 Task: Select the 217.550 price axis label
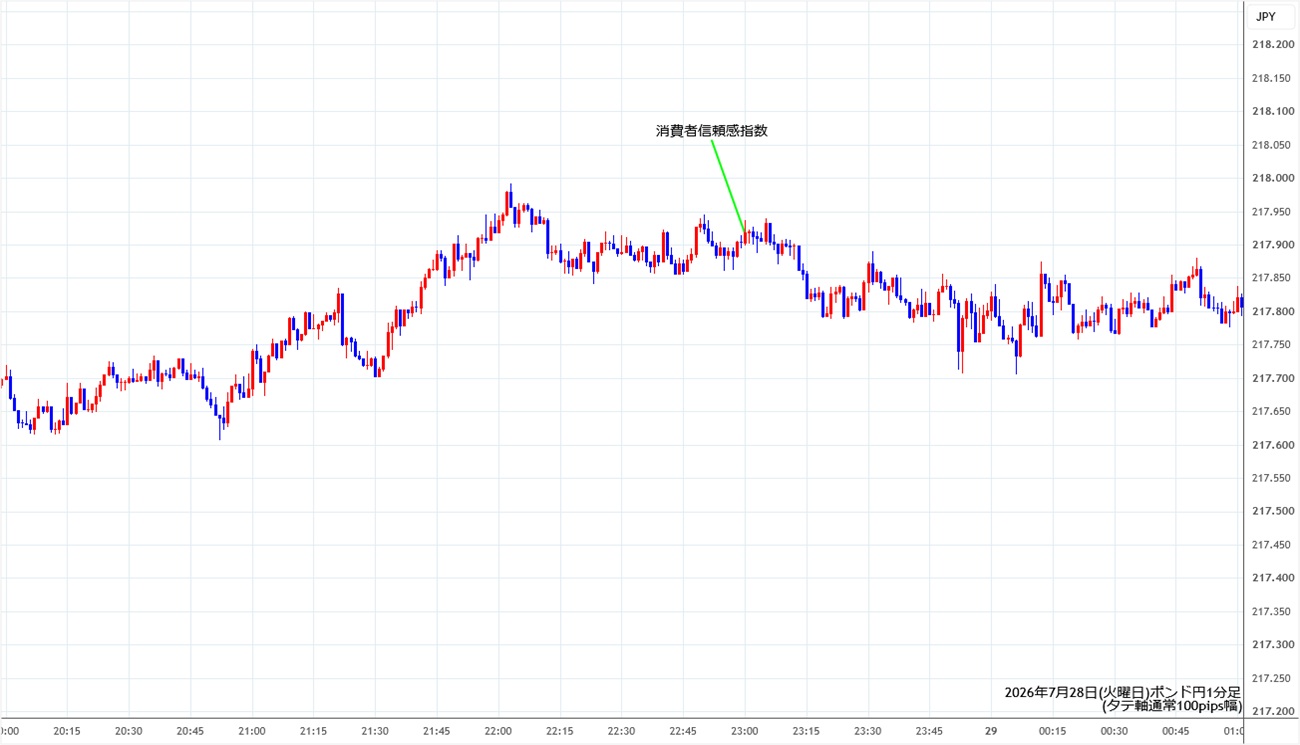coord(1270,478)
